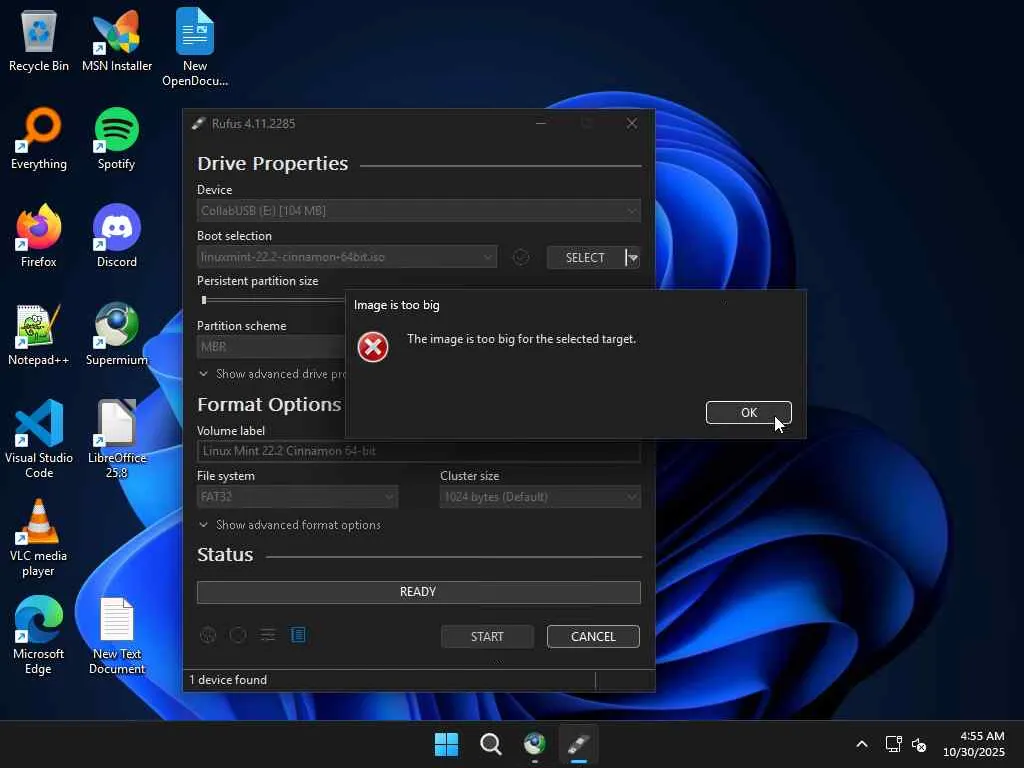
Task: Click Rufus taskbar icon
Action: (579, 744)
